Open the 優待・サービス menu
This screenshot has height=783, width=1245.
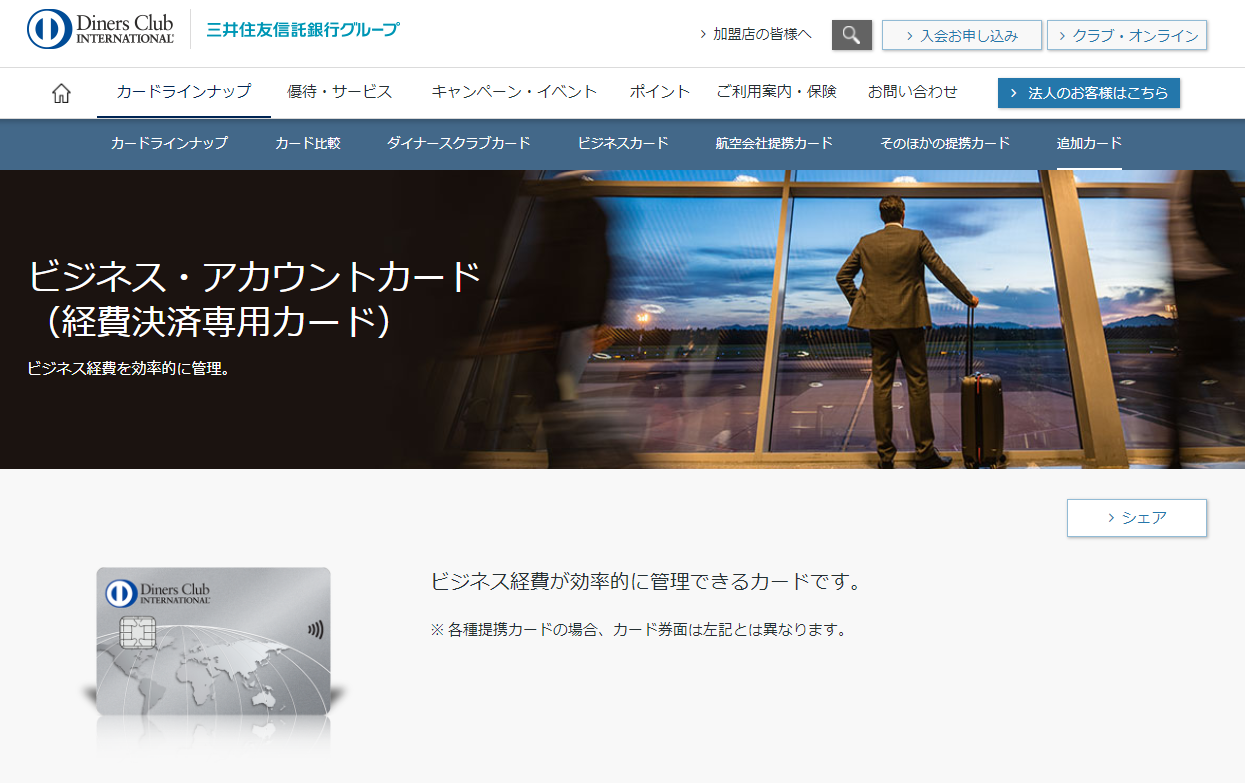(x=340, y=92)
